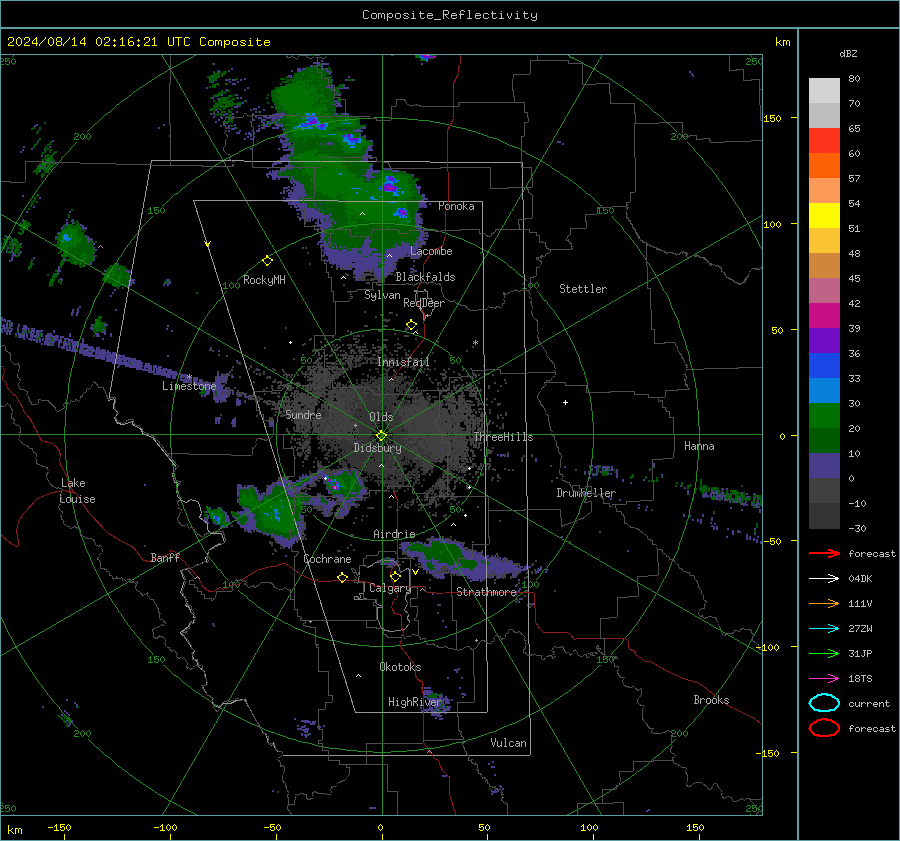Screen dimensions: 900x841
Task: Click the 20 dBZ green color swatch
Action: (x=824, y=415)
